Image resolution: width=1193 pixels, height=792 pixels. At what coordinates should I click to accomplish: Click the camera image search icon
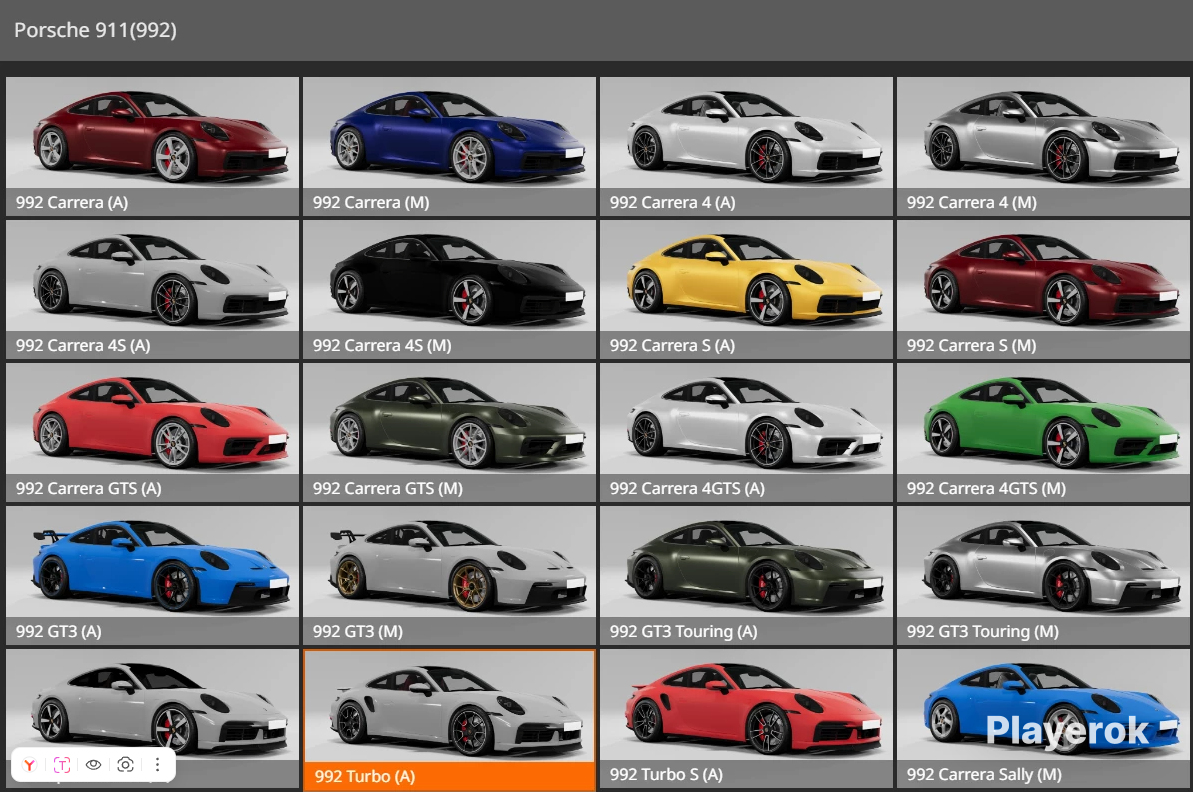click(125, 765)
